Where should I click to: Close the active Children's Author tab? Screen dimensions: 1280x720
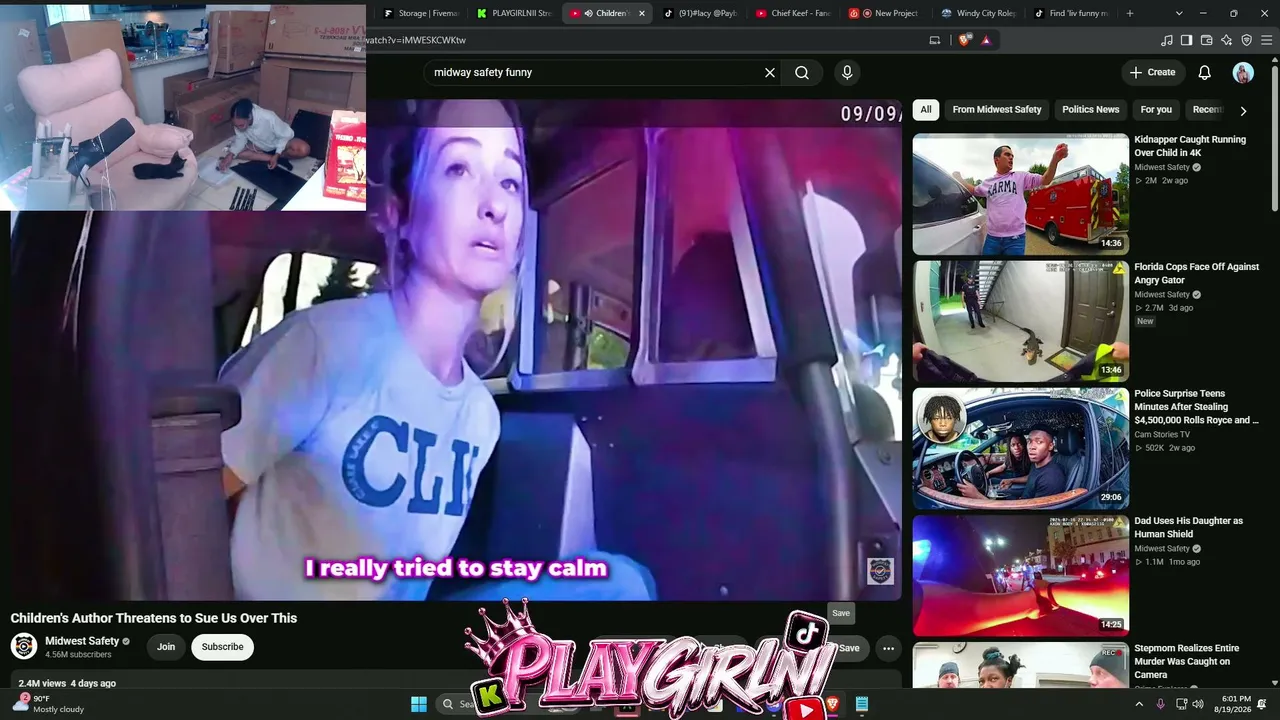click(642, 14)
